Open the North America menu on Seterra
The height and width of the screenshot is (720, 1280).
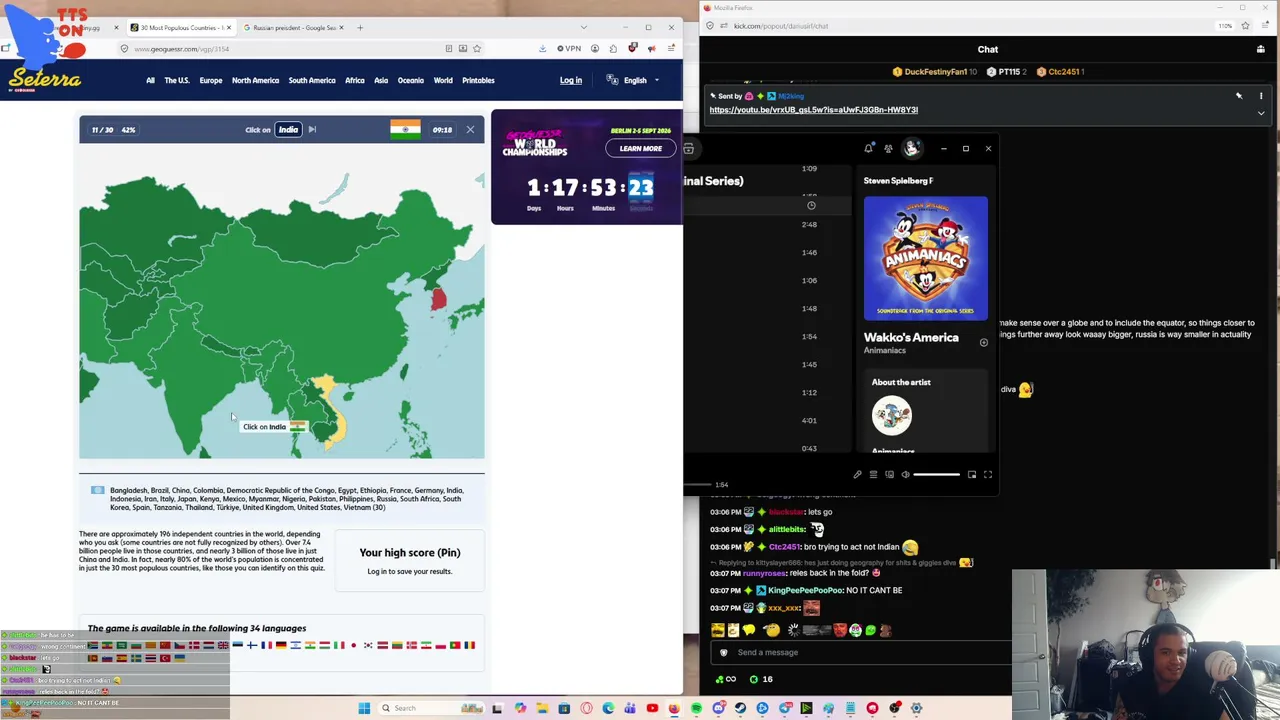255,80
